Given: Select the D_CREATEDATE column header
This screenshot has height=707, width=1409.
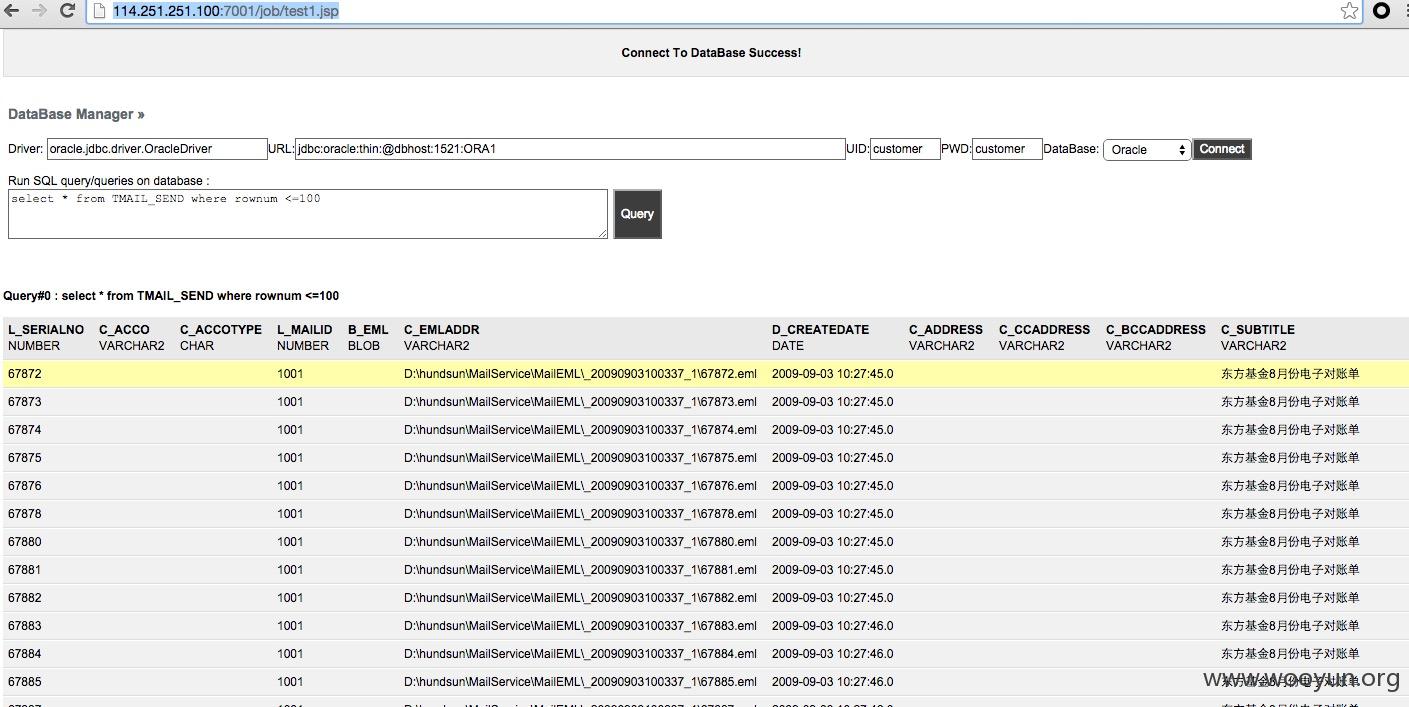Looking at the screenshot, I should click(821, 330).
